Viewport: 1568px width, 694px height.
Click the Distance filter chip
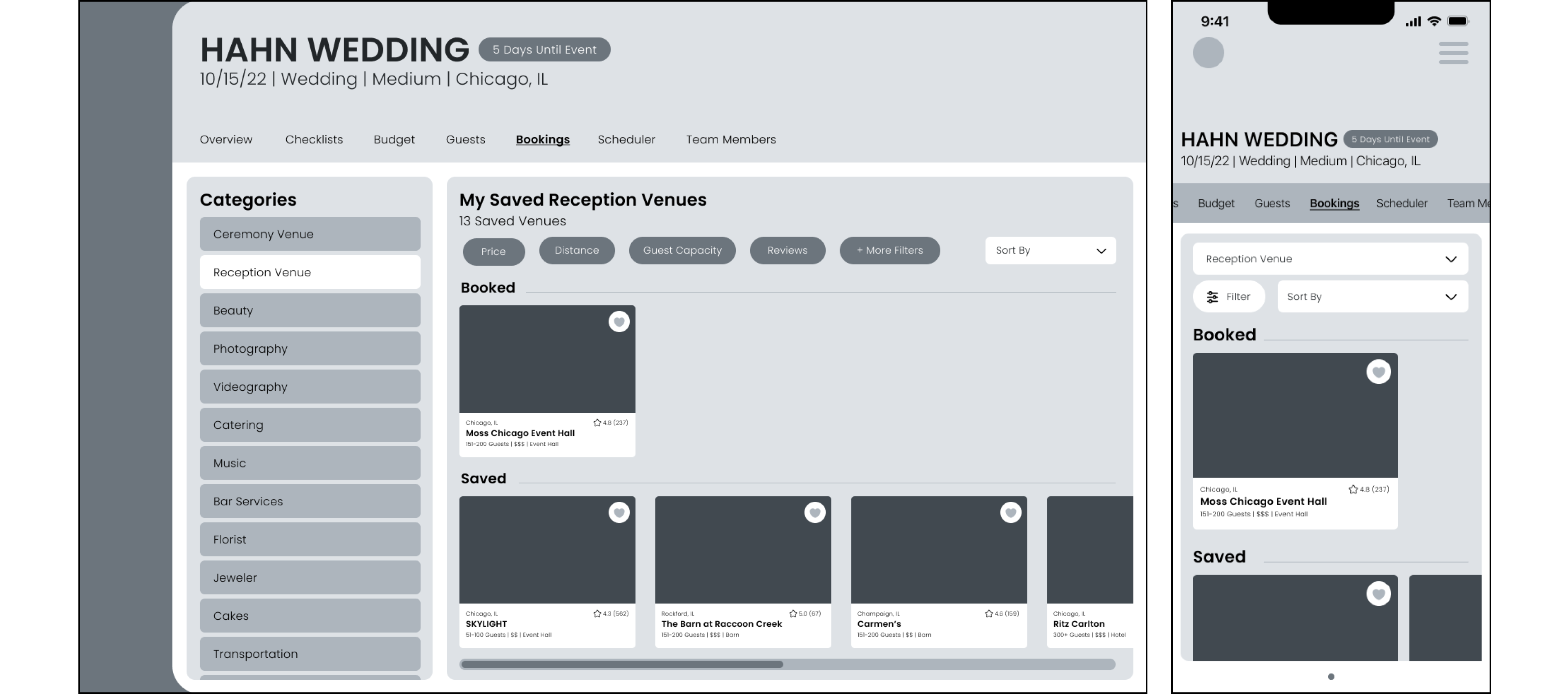(x=577, y=250)
